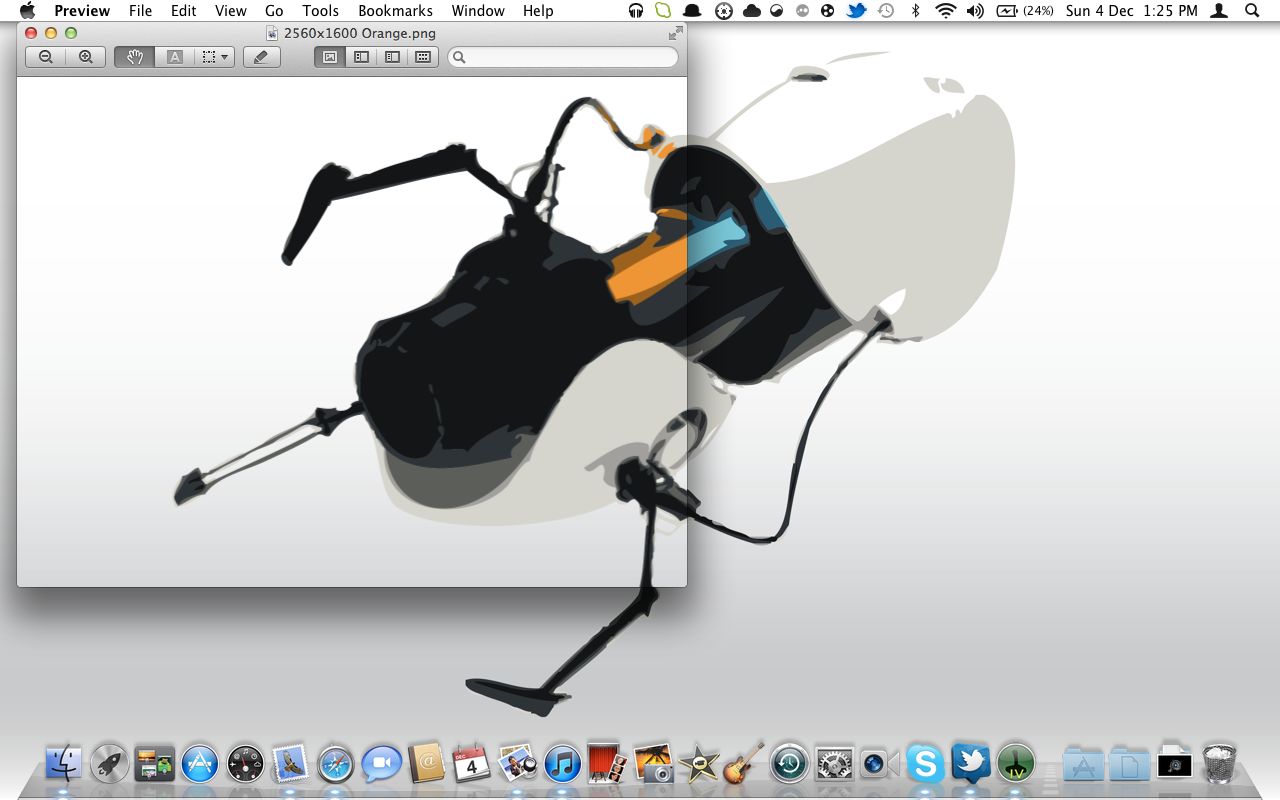This screenshot has width=1280, height=800.
Task: Open Time Machine from the Dock
Action: click(789, 765)
